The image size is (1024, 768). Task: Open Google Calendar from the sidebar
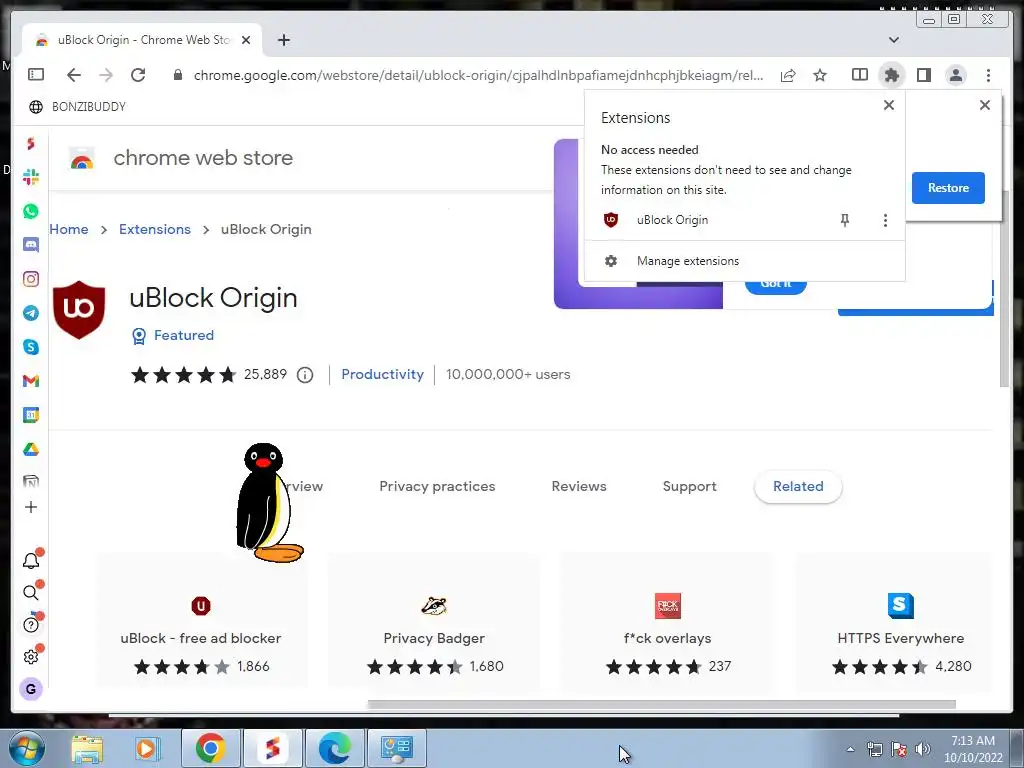[x=31, y=415]
